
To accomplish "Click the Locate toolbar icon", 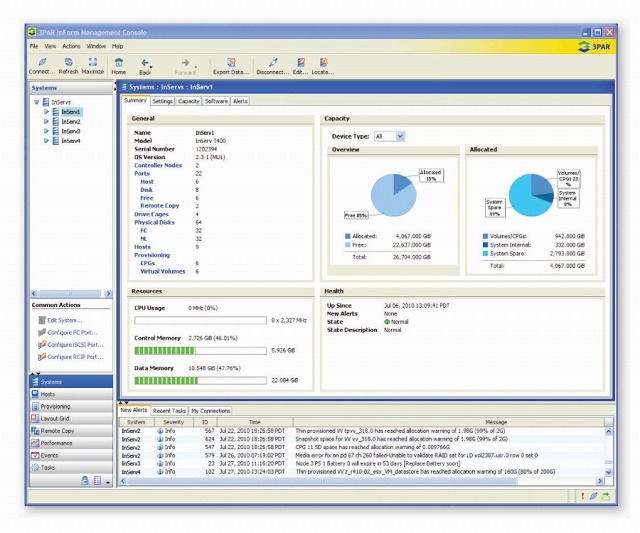I will click(x=323, y=62).
